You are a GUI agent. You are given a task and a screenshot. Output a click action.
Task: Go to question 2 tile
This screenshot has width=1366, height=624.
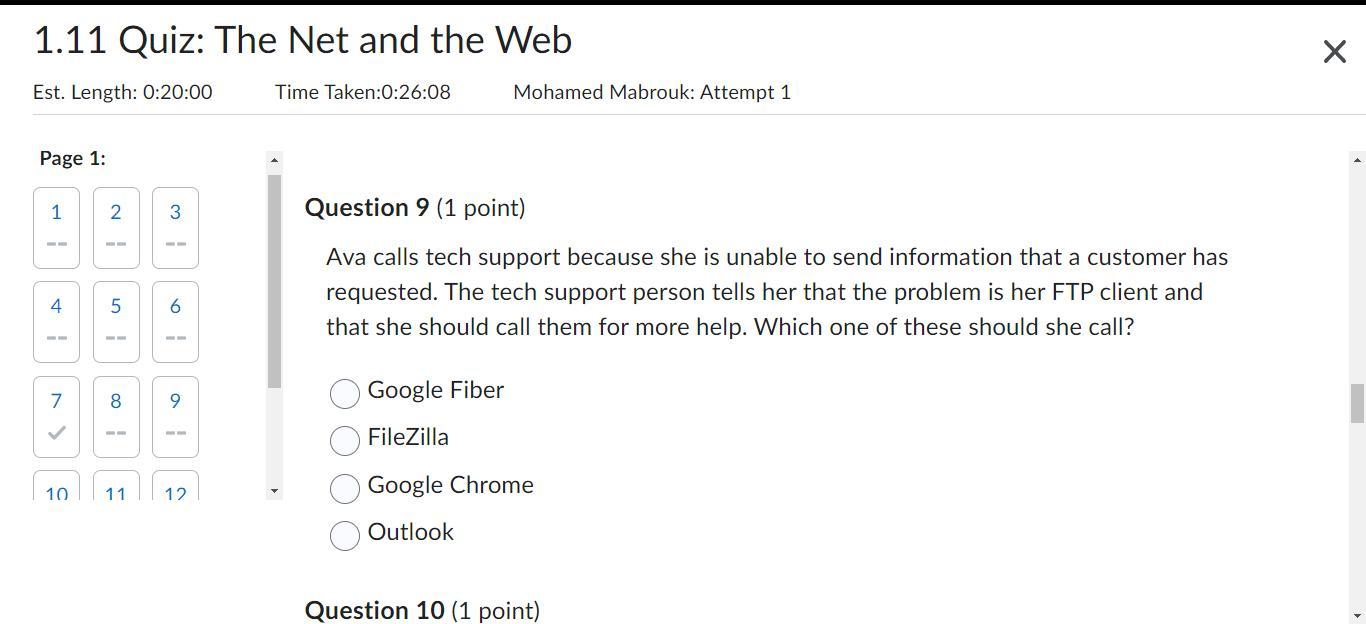coord(116,227)
